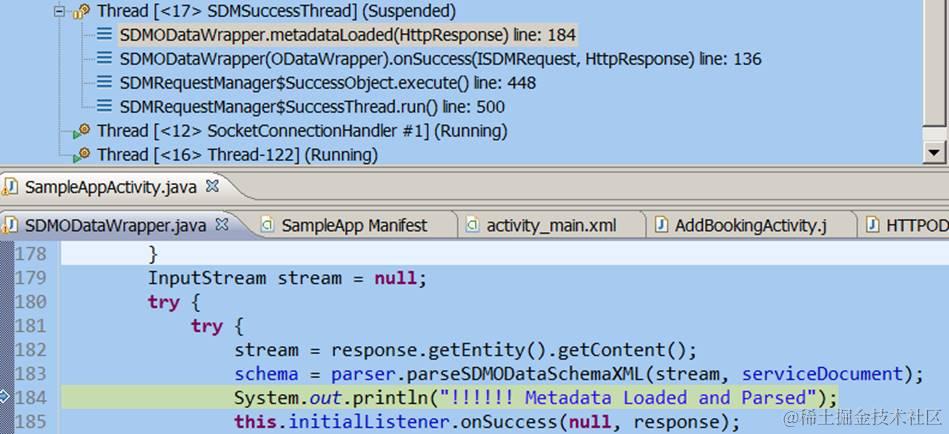Collapse the SDMSuccessThread tree node
Viewport: 949px width, 434px height.
59,12
